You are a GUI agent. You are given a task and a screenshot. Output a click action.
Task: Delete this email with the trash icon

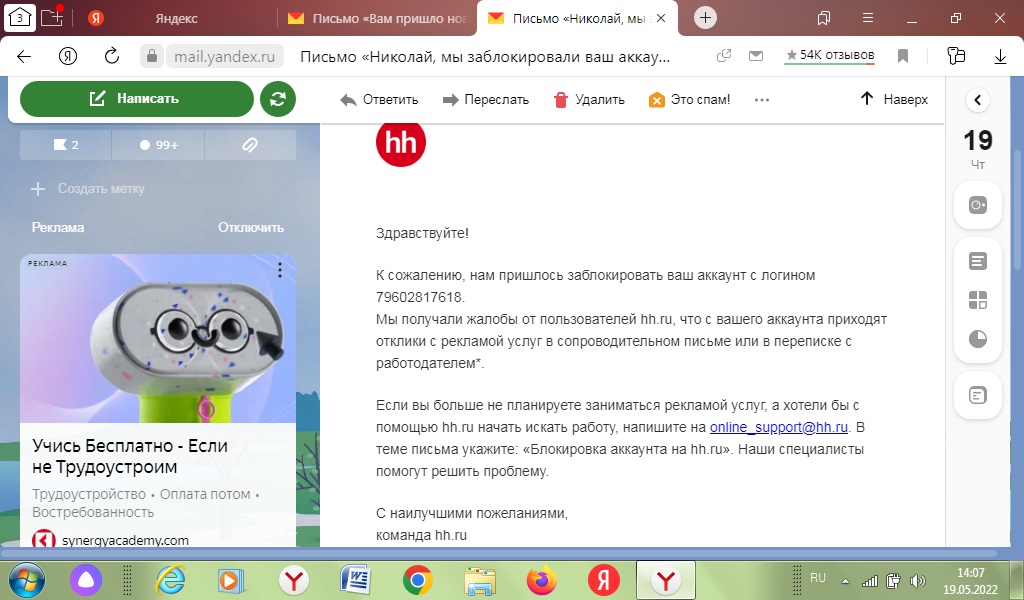tap(560, 100)
